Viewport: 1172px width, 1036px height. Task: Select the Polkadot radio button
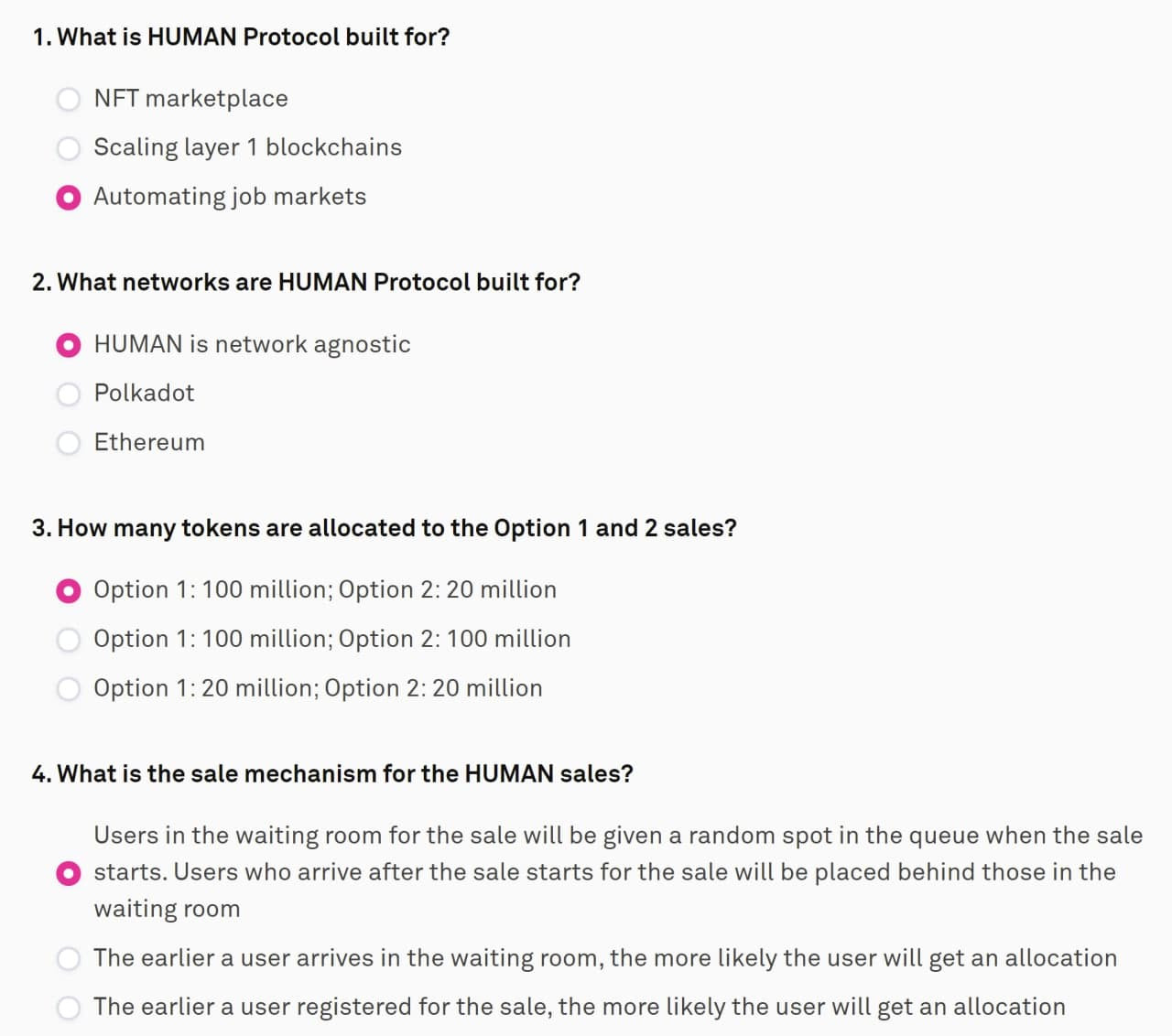(69, 394)
